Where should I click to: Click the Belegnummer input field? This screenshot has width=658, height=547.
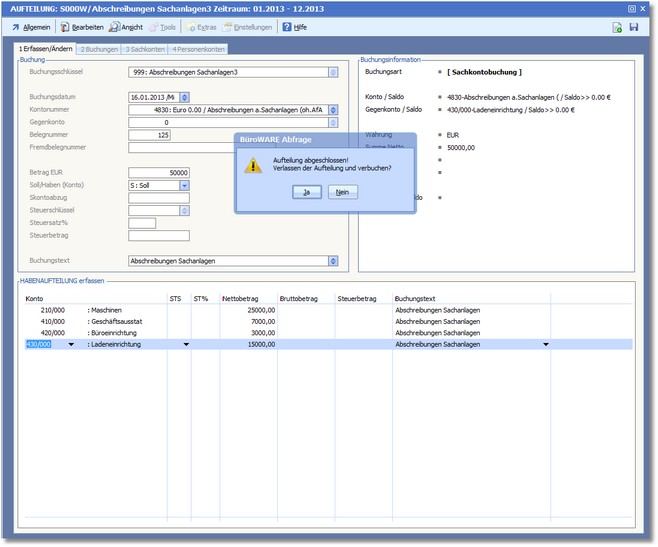pyautogui.click(x=150, y=134)
